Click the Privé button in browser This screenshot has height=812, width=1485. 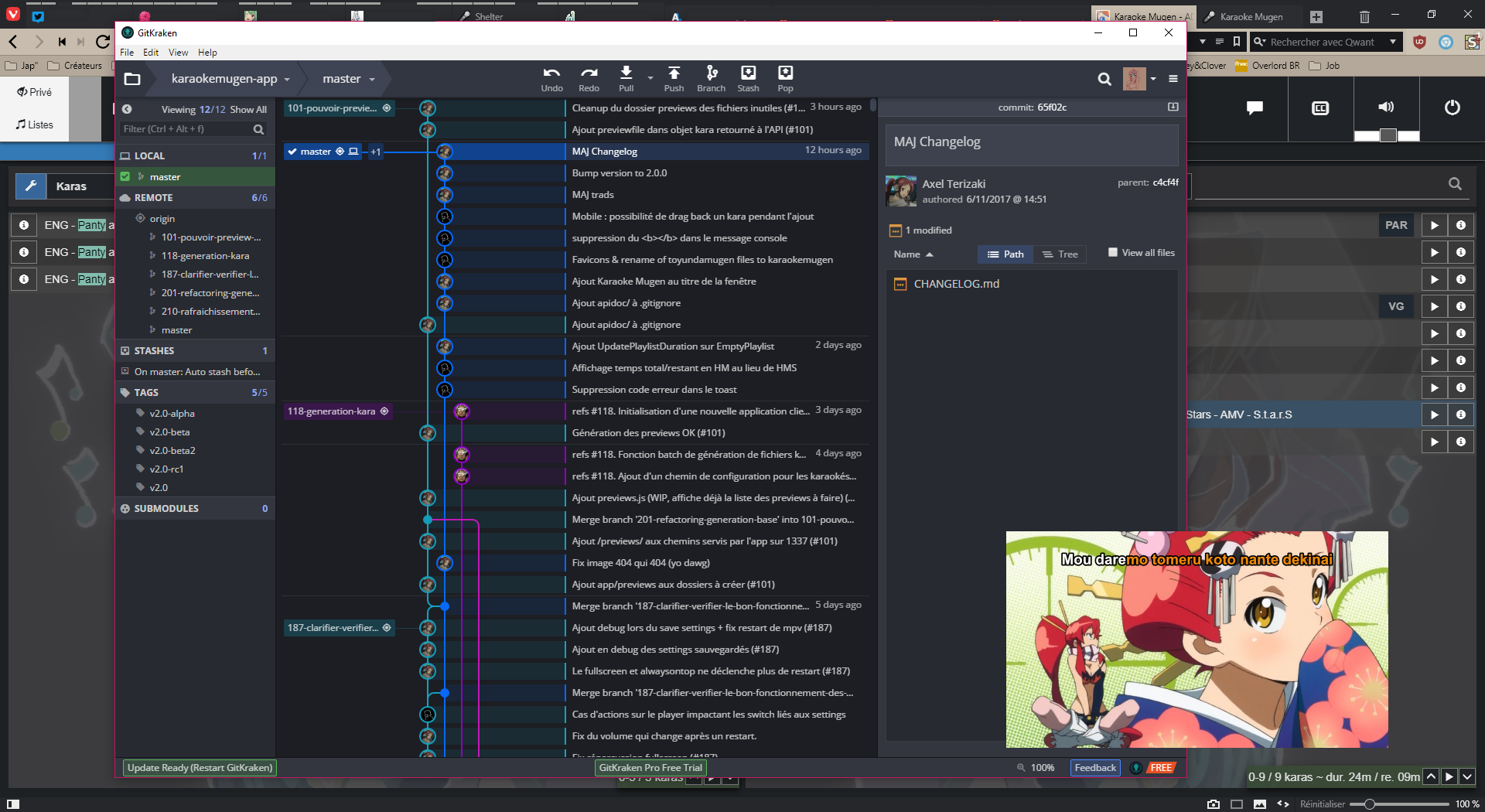click(35, 92)
